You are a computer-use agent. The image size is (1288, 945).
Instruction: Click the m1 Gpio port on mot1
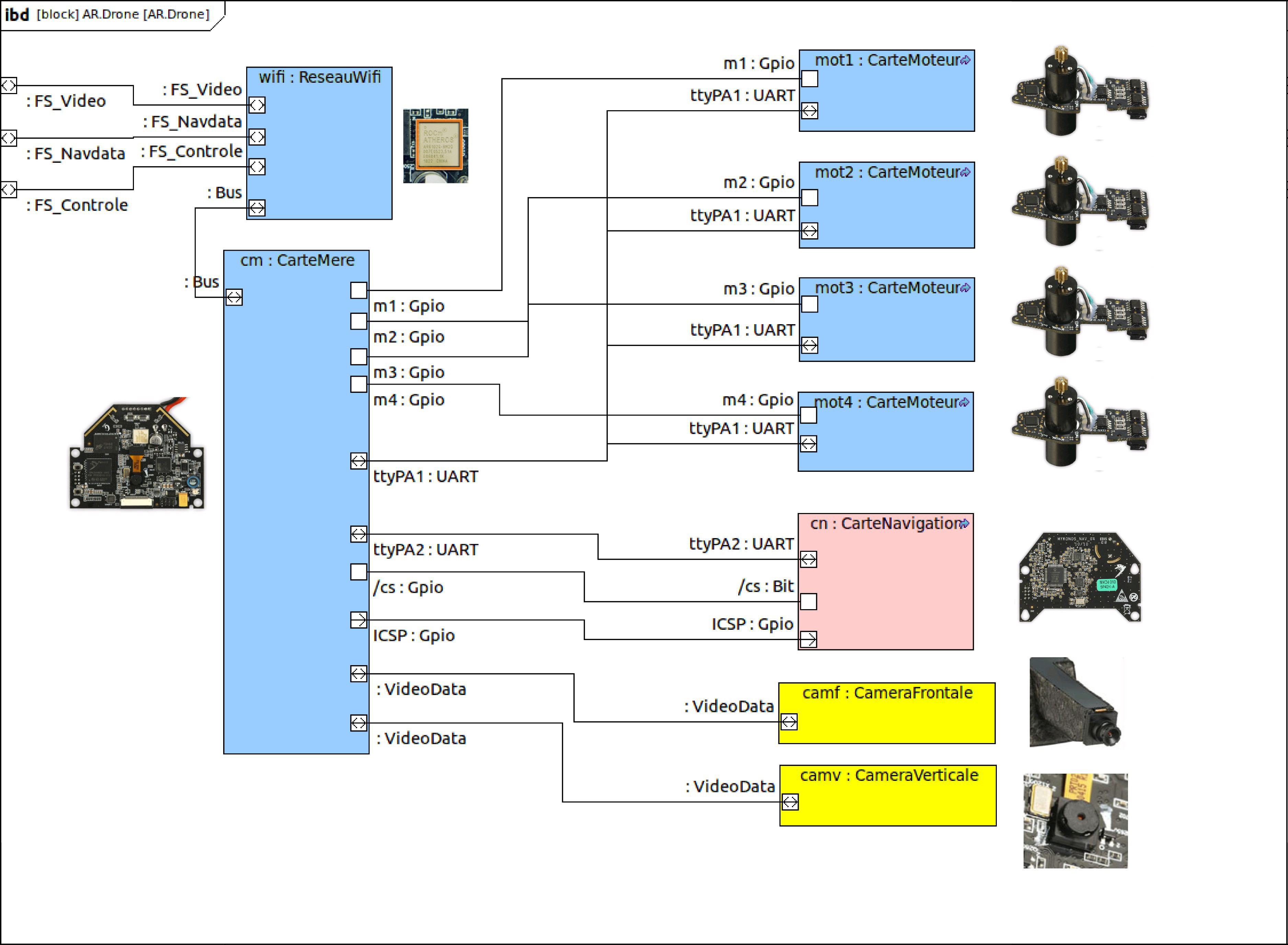point(809,79)
